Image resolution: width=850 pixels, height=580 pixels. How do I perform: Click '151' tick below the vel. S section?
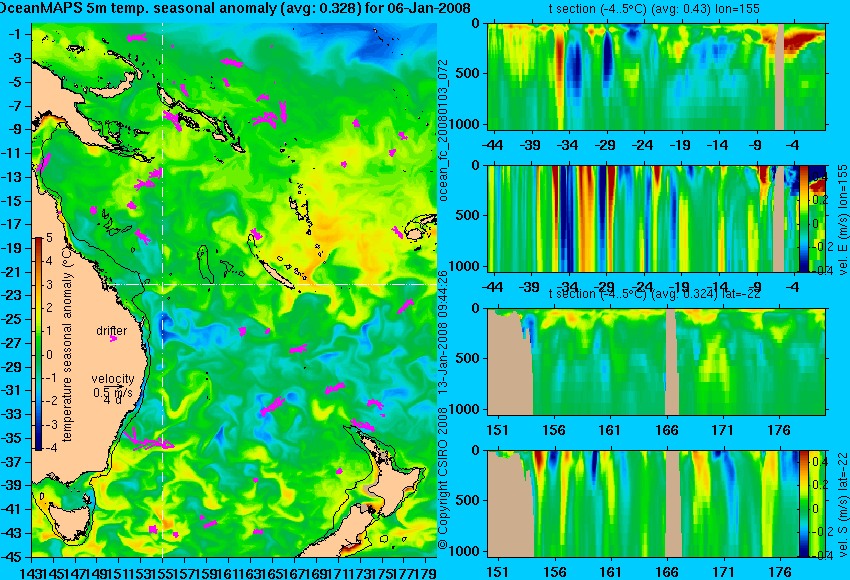[x=497, y=572]
